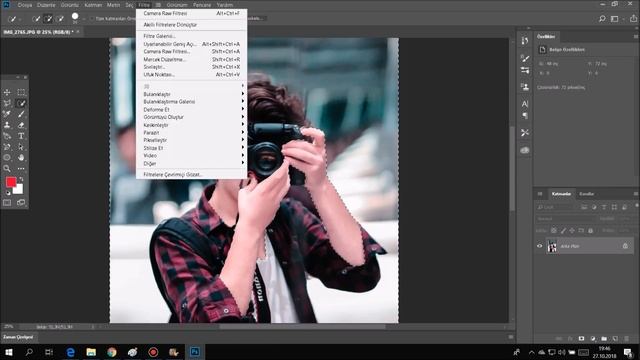Open the crossed-tools Tool Presets icon
Viewport: 640px width, 360px height.
(x=525, y=133)
